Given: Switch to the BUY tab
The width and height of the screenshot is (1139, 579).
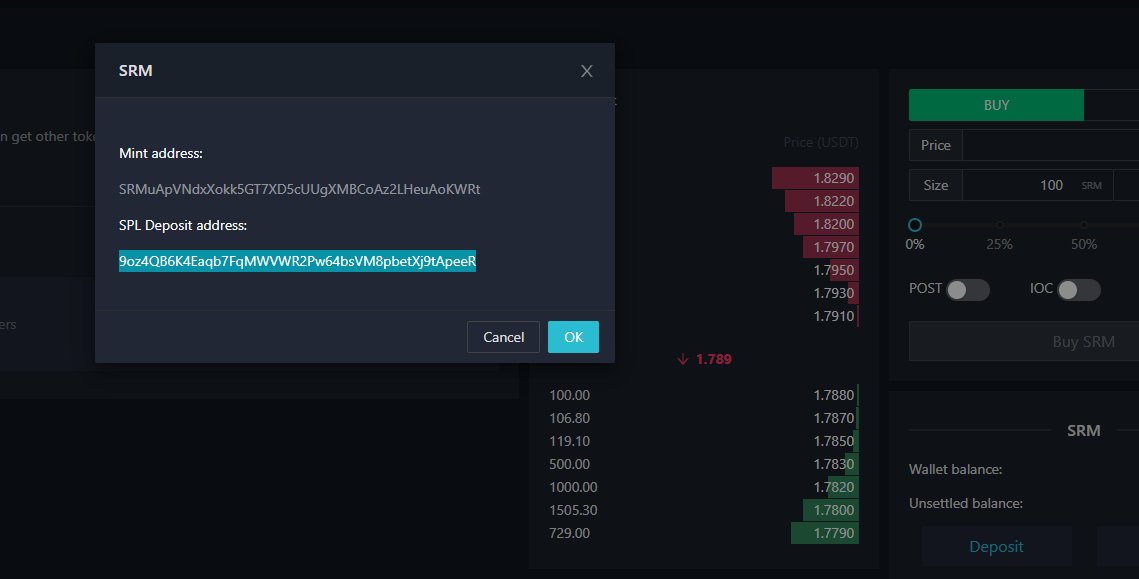Looking at the screenshot, I should [x=996, y=105].
